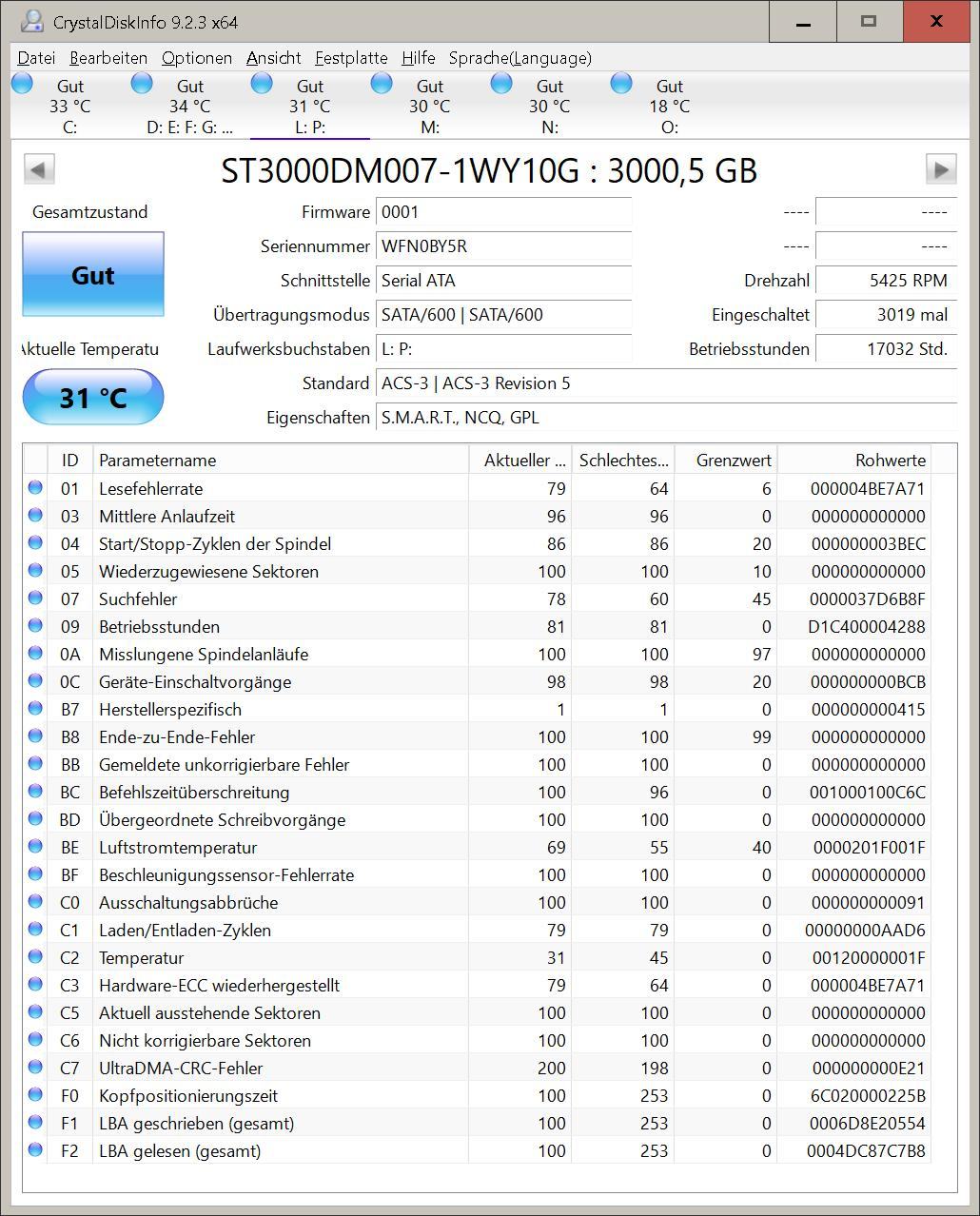Go to next disk with right arrow
This screenshot has width=980, height=1216.
tap(941, 169)
